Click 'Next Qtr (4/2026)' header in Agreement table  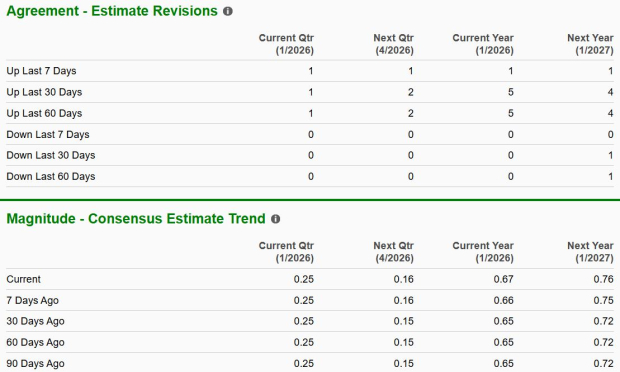393,44
